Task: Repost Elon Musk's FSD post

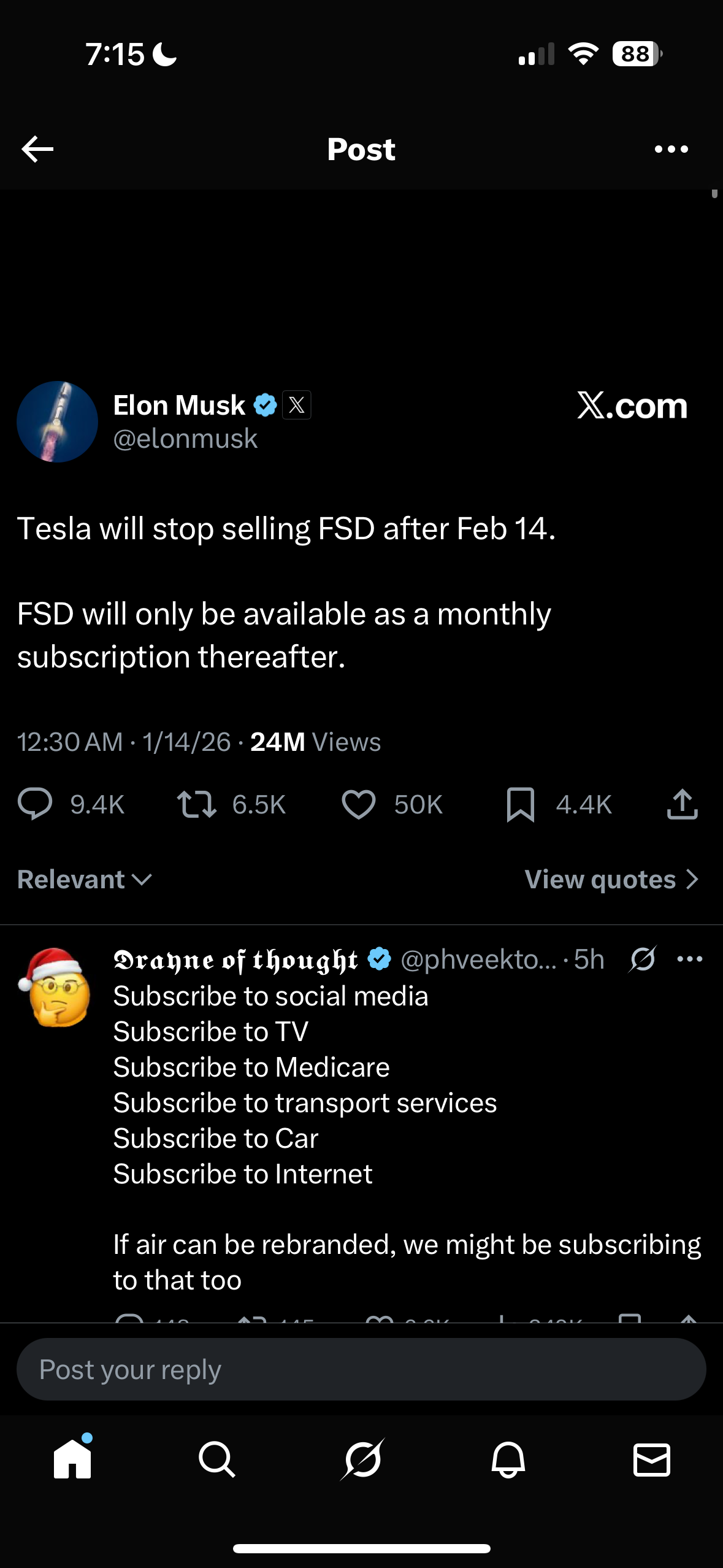Action: [x=196, y=804]
